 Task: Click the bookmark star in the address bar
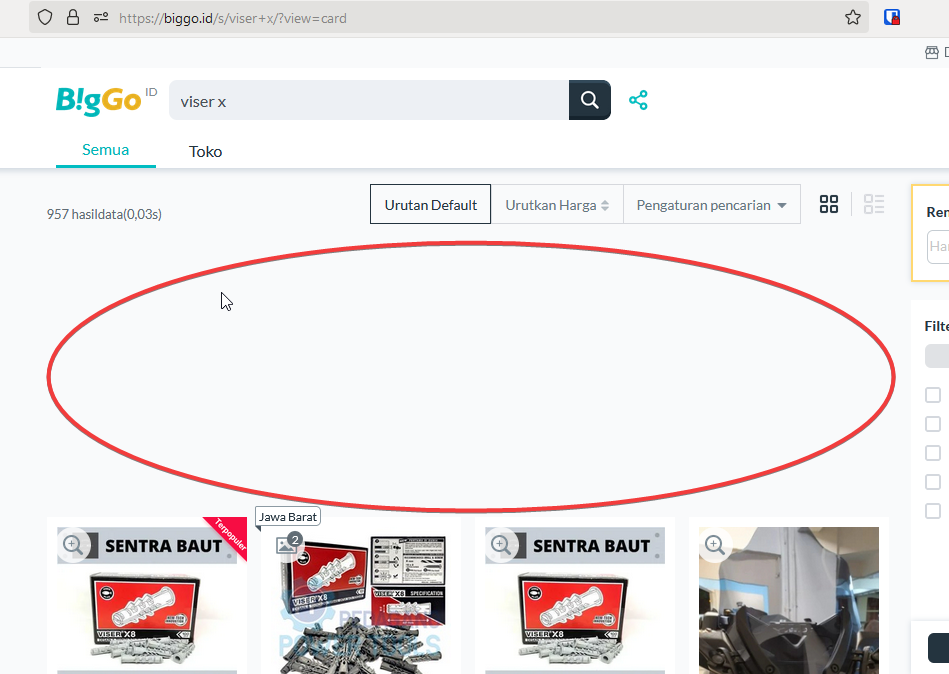(852, 17)
